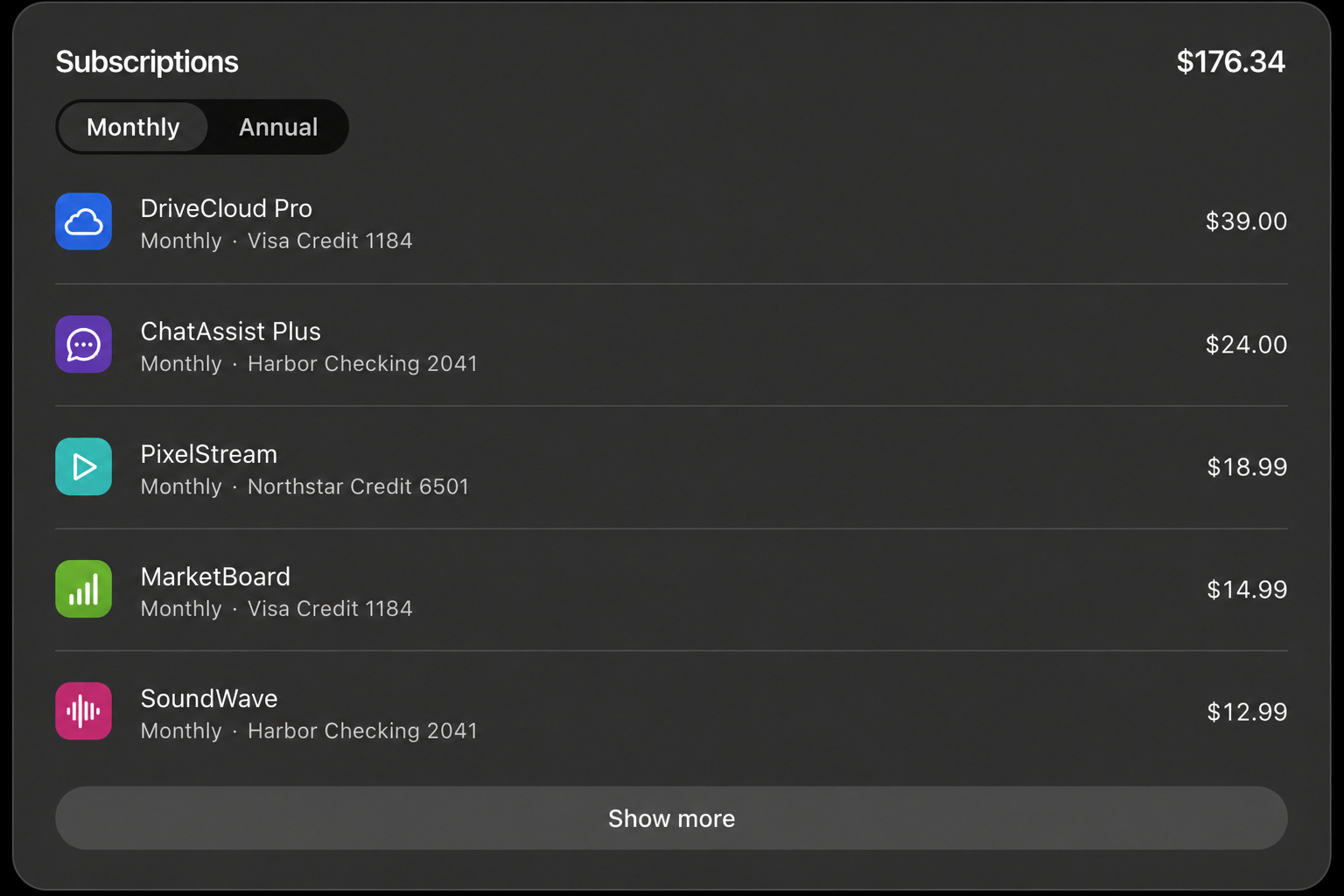
Task: Open the DriveCloud Pro subscription name
Action: [x=227, y=208]
